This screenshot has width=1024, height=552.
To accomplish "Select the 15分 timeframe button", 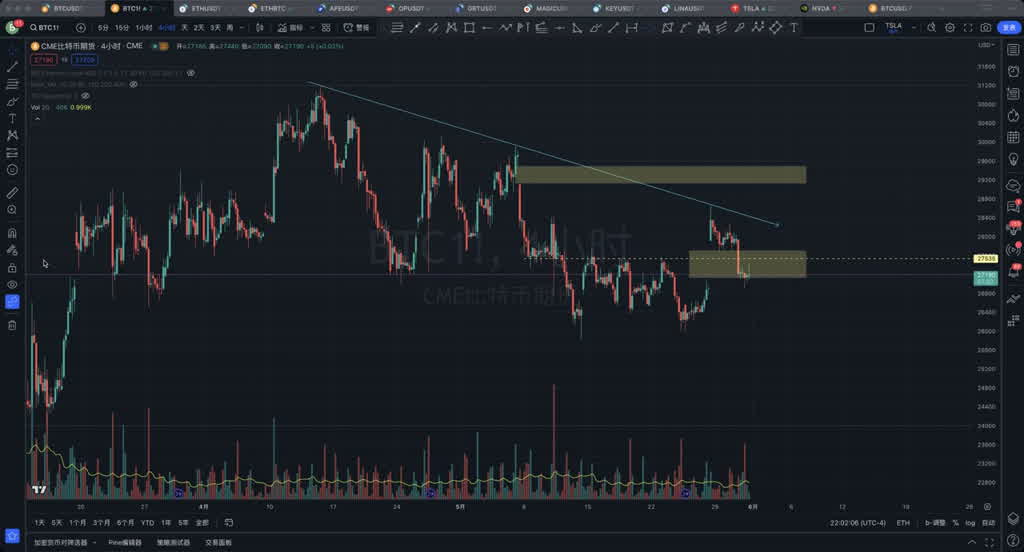I will pyautogui.click(x=122, y=28).
